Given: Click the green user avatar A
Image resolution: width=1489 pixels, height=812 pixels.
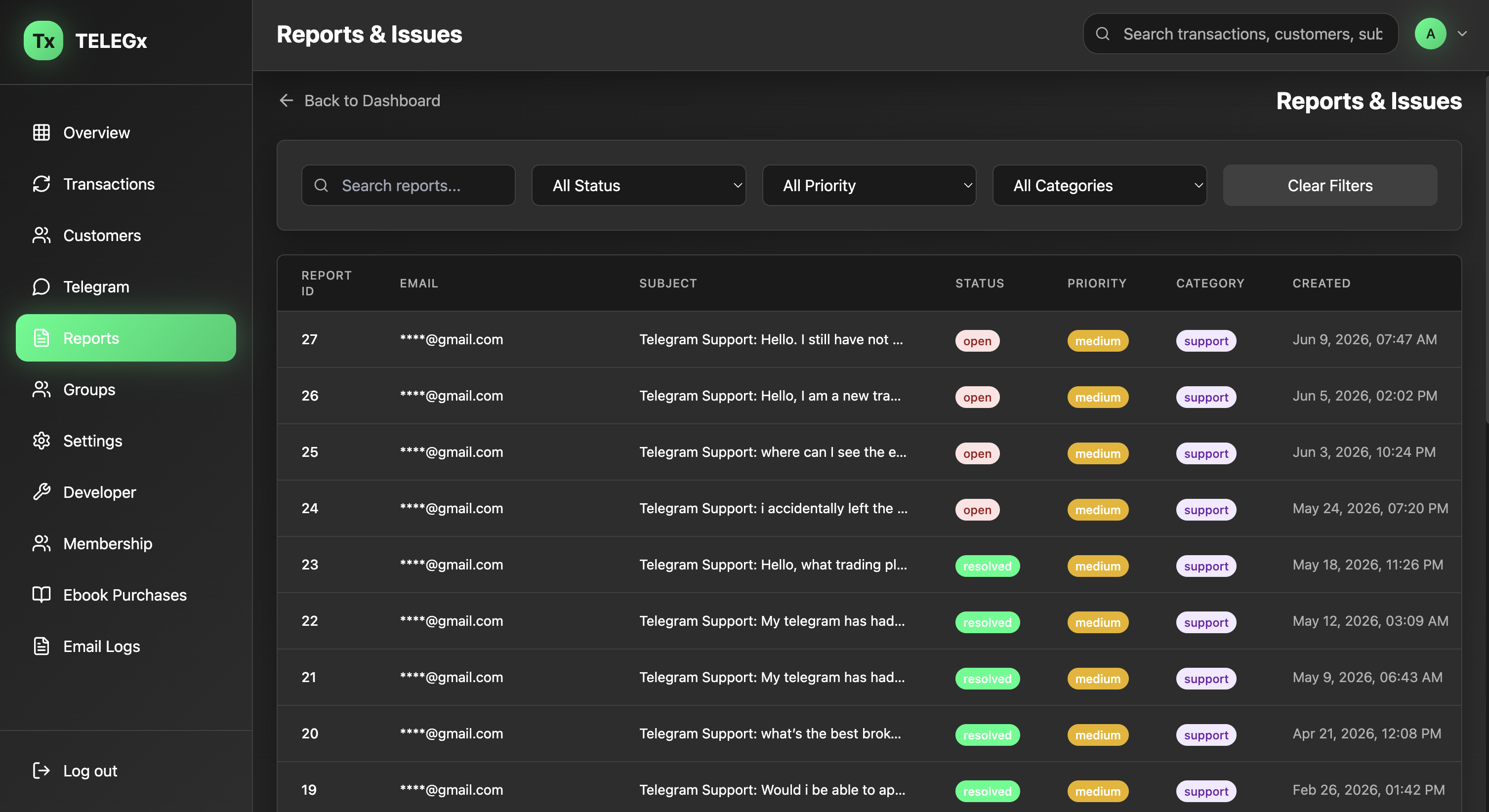Looking at the screenshot, I should pos(1431,34).
